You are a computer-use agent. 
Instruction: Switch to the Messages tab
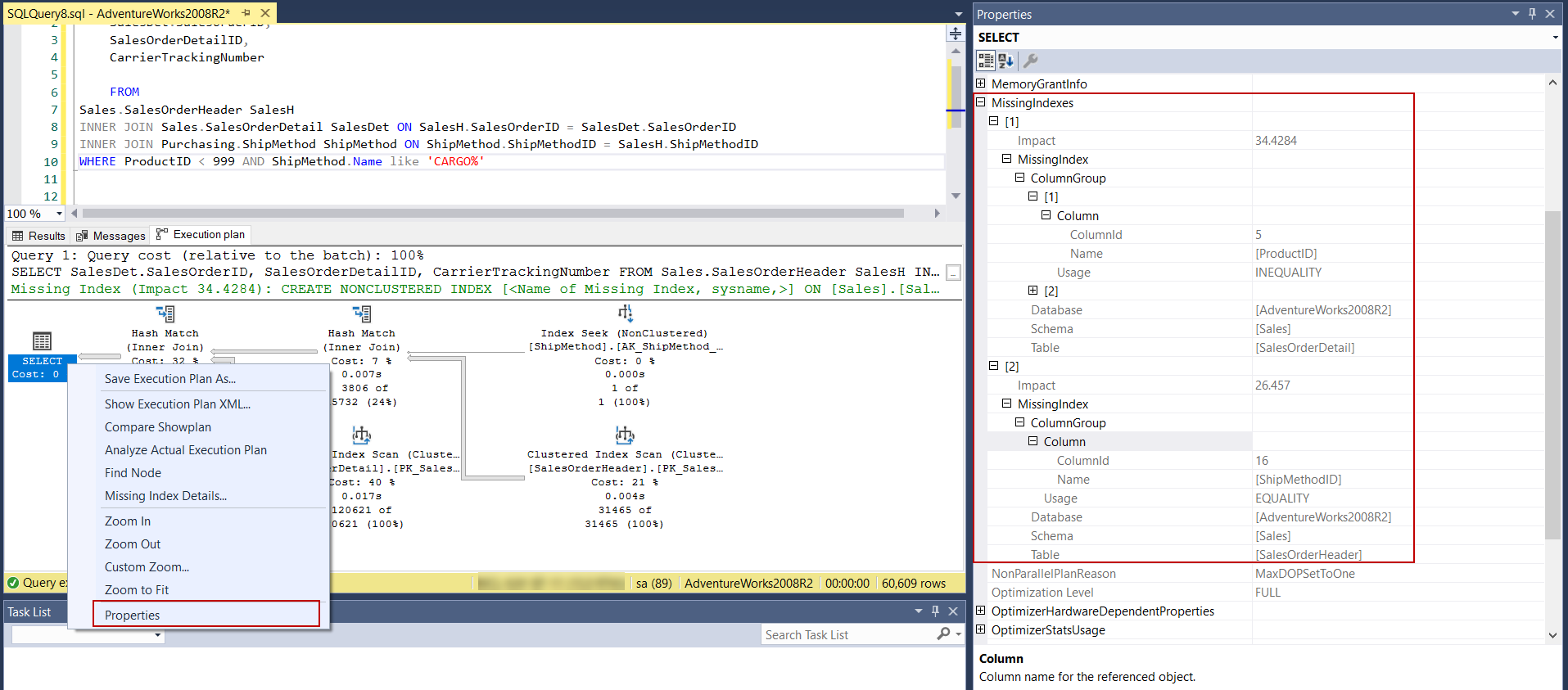(111, 236)
